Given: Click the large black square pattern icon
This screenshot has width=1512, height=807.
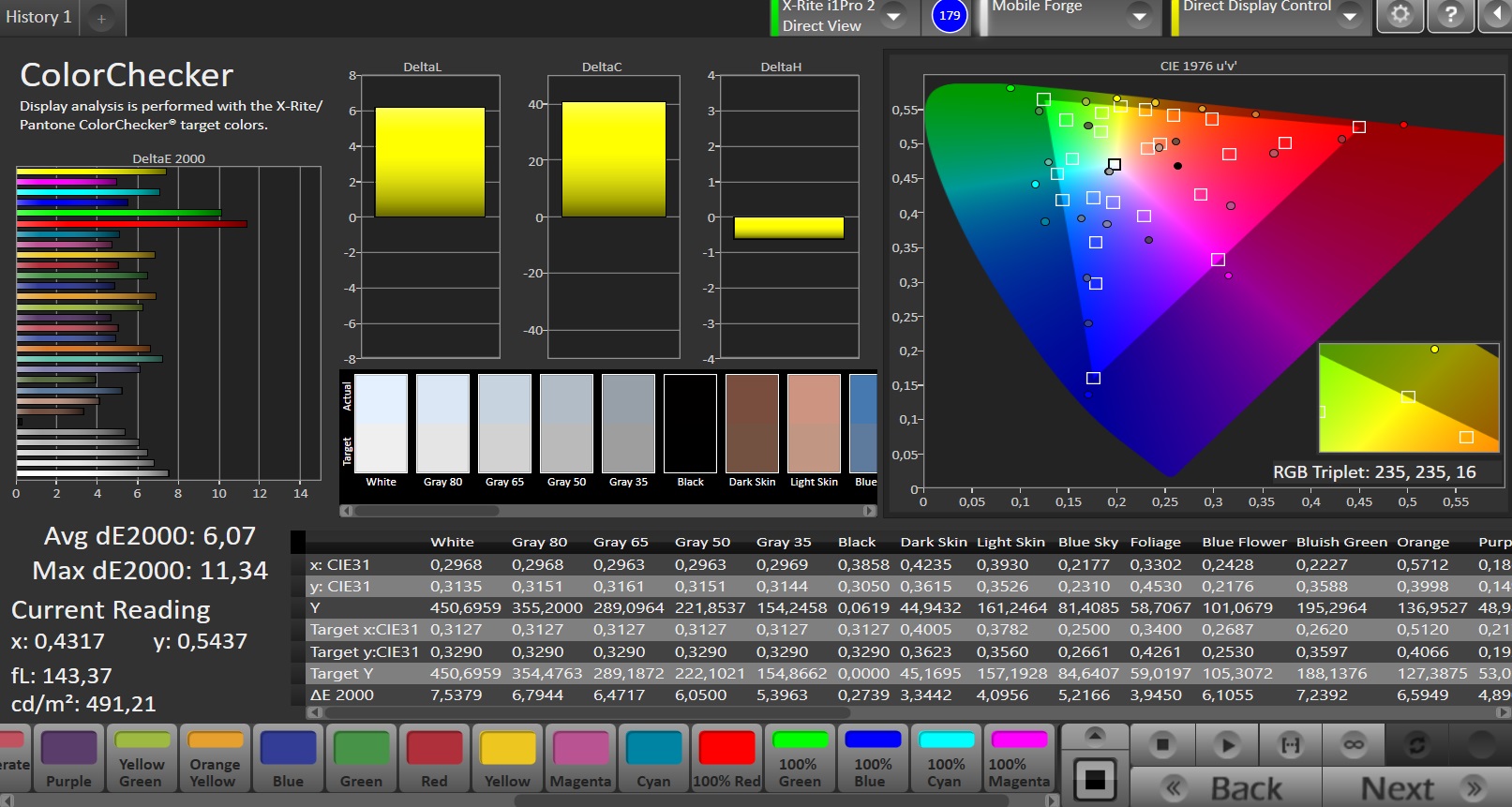Looking at the screenshot, I should pyautogui.click(x=1094, y=779).
